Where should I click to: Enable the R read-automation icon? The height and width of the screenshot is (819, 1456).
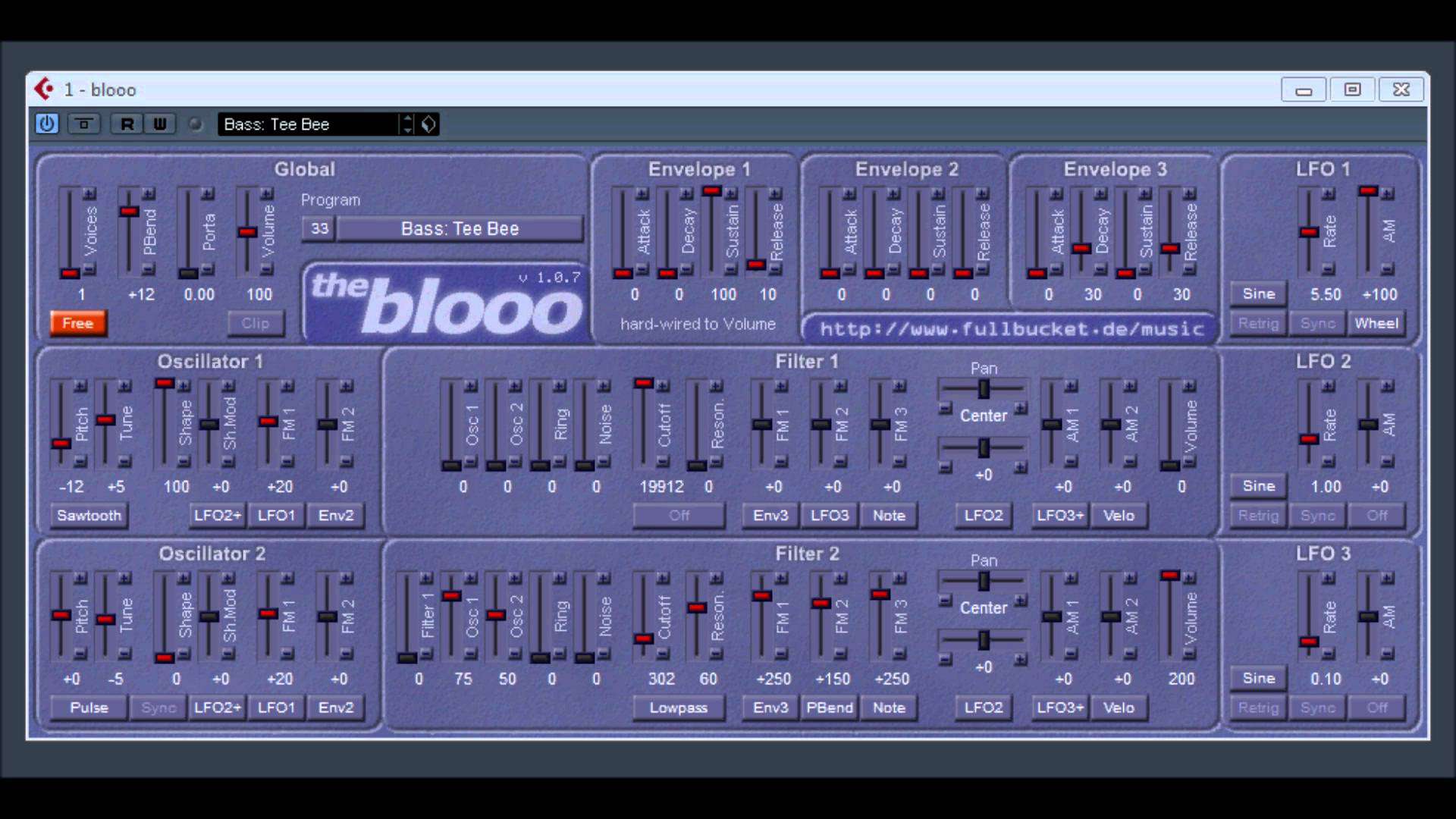[127, 124]
